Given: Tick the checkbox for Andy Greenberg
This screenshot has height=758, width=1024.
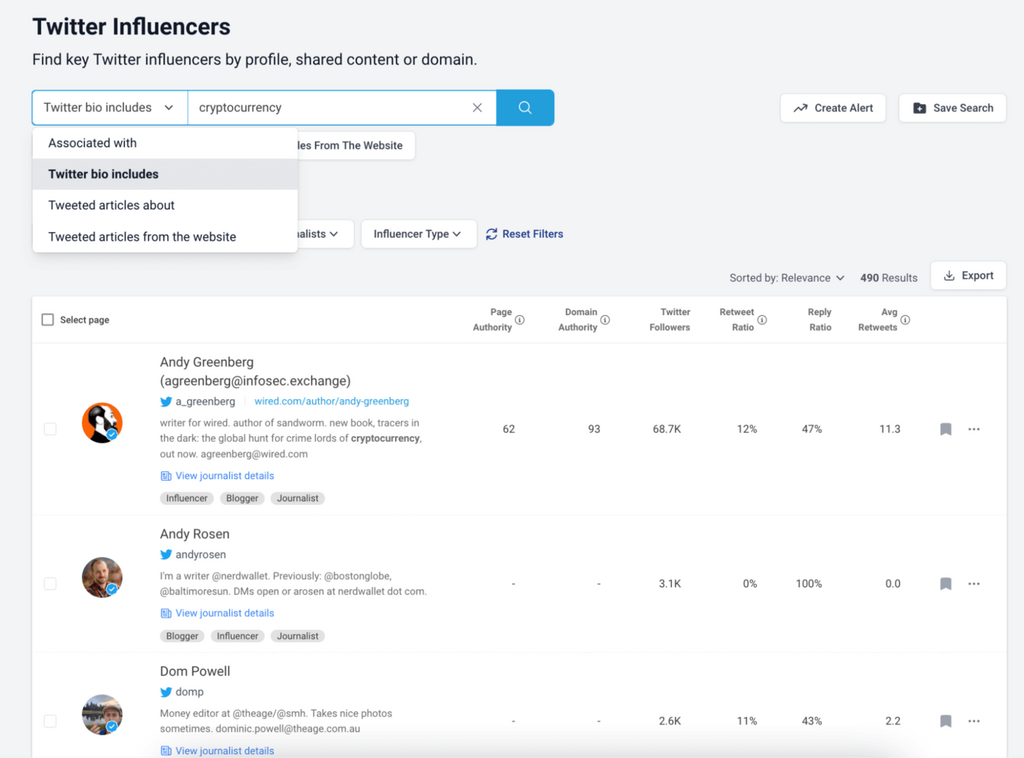Looking at the screenshot, I should pyautogui.click(x=50, y=429).
